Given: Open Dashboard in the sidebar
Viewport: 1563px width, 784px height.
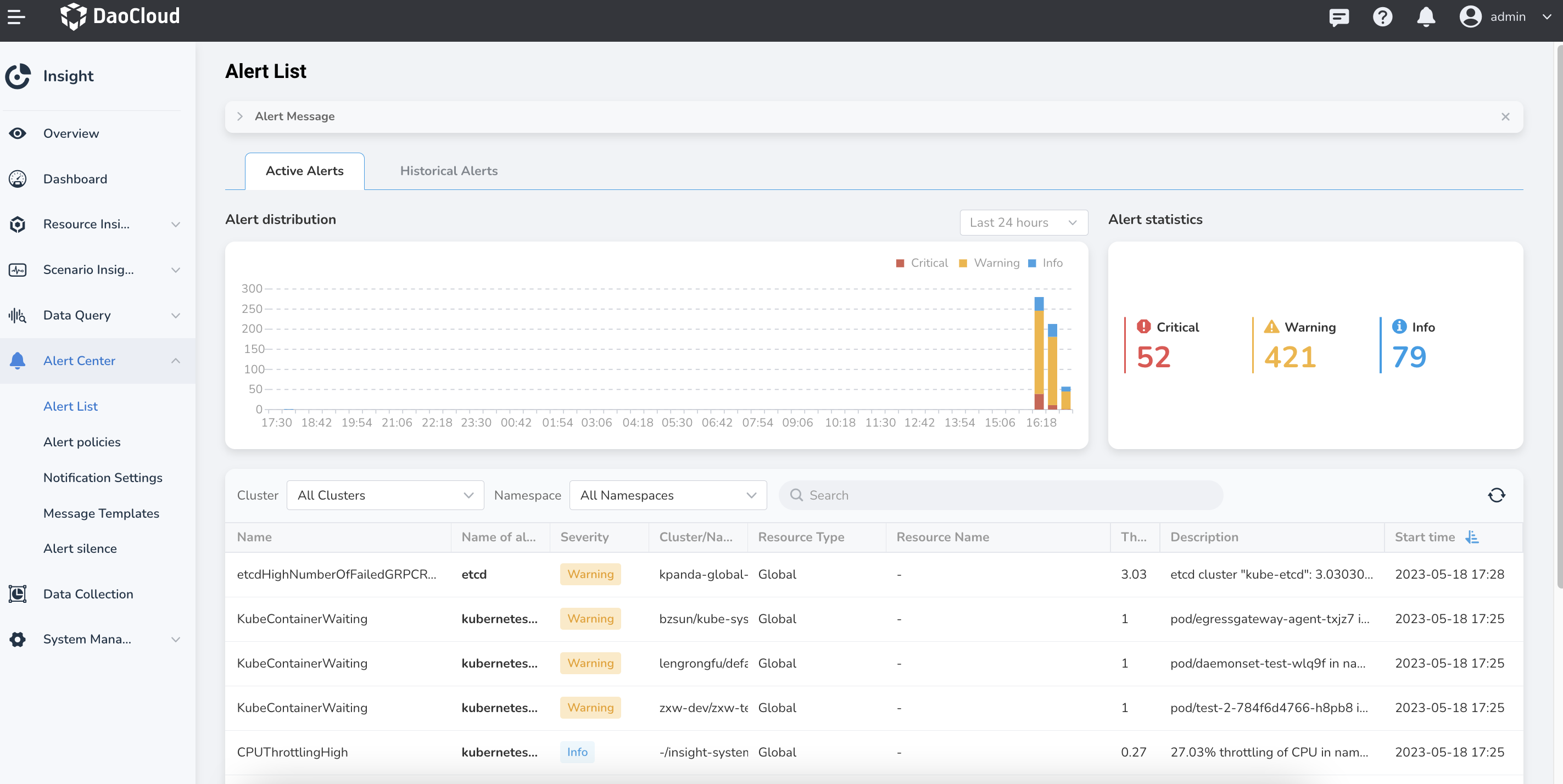Looking at the screenshot, I should tap(75, 179).
